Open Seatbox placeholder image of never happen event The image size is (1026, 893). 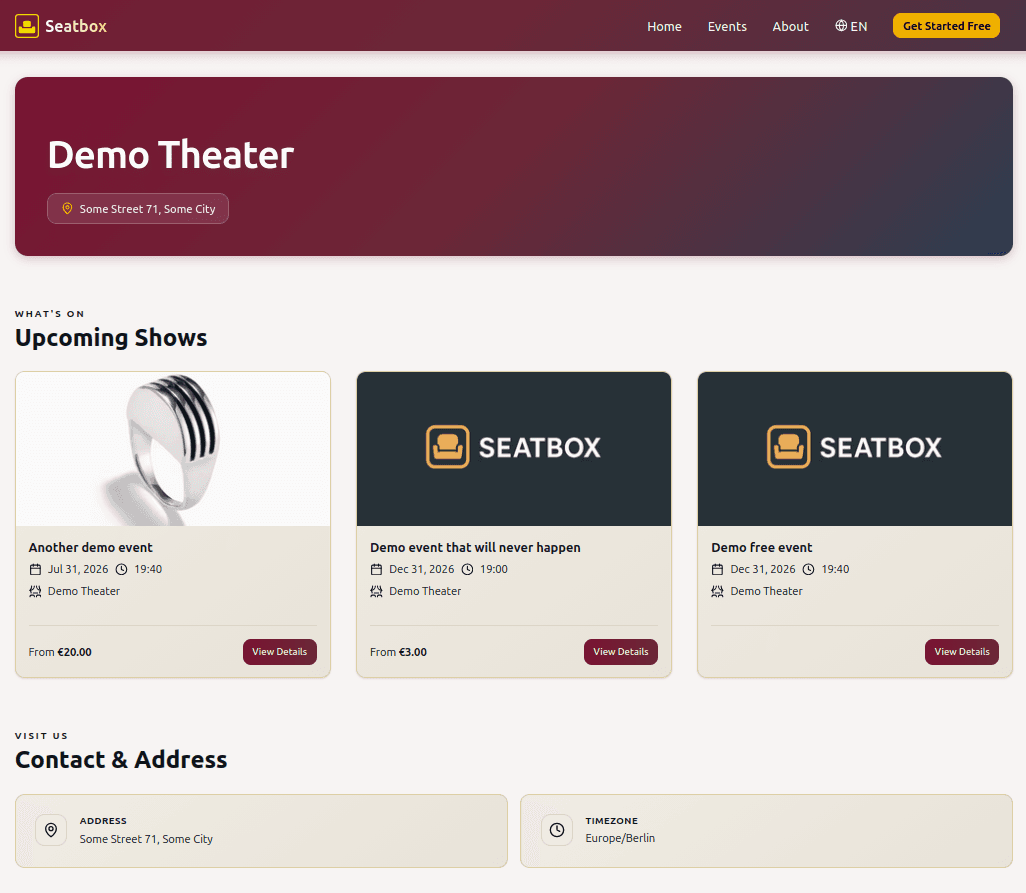(x=514, y=449)
